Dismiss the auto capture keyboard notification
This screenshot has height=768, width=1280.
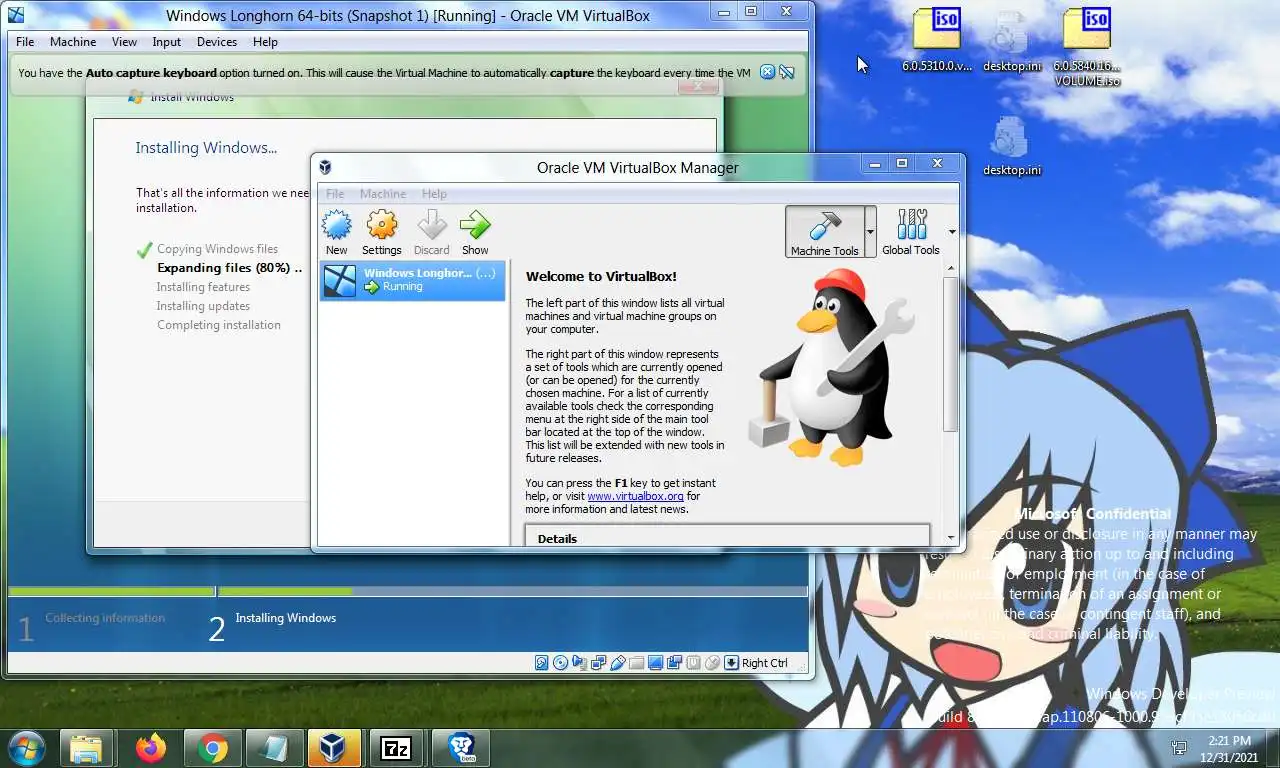[x=767, y=72]
